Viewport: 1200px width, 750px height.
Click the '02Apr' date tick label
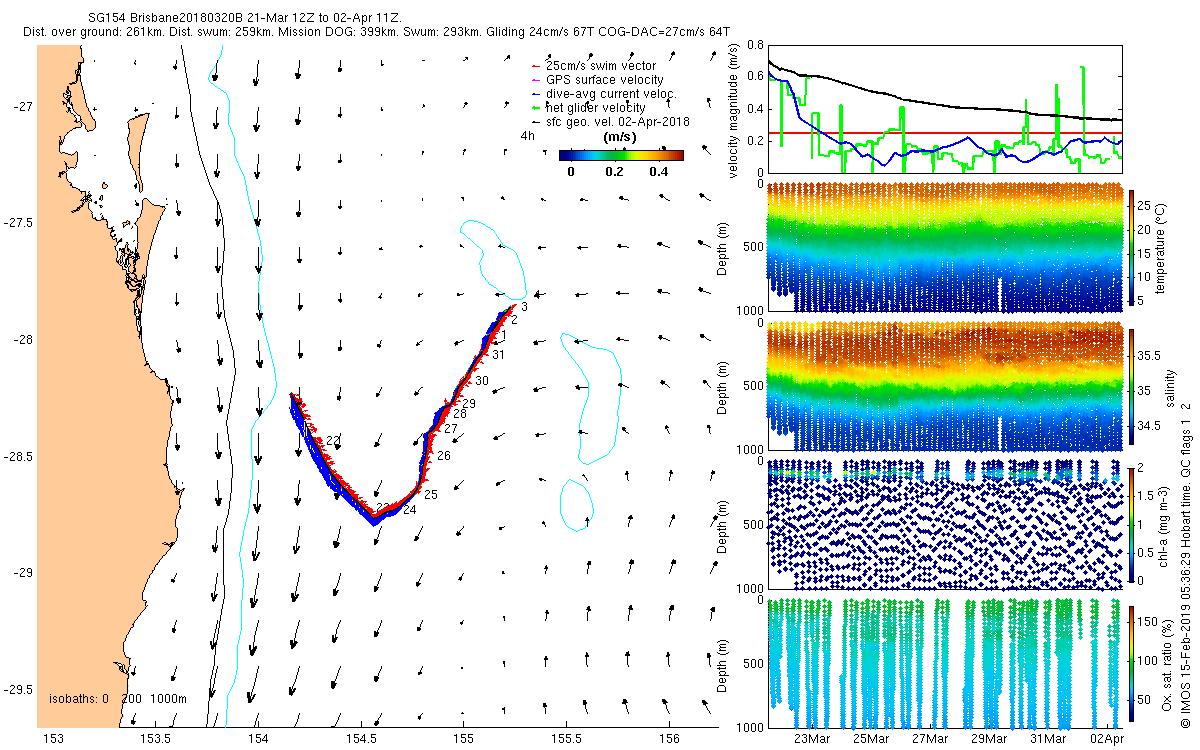(1106, 738)
